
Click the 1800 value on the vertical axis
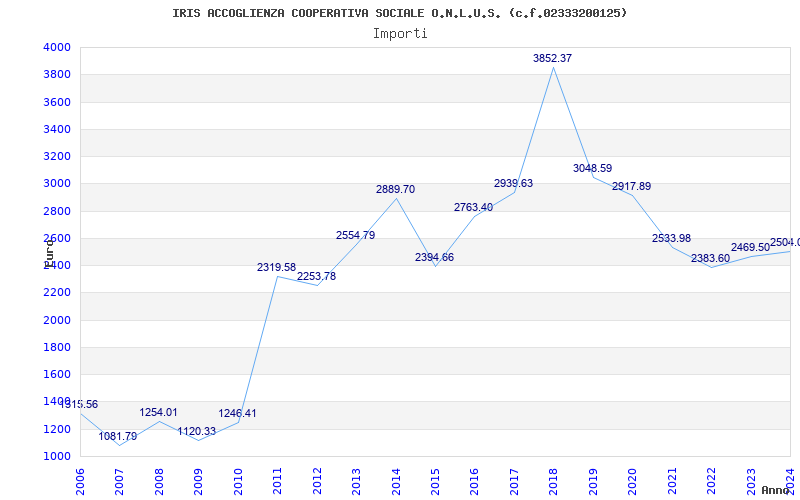pyautogui.click(x=57, y=347)
